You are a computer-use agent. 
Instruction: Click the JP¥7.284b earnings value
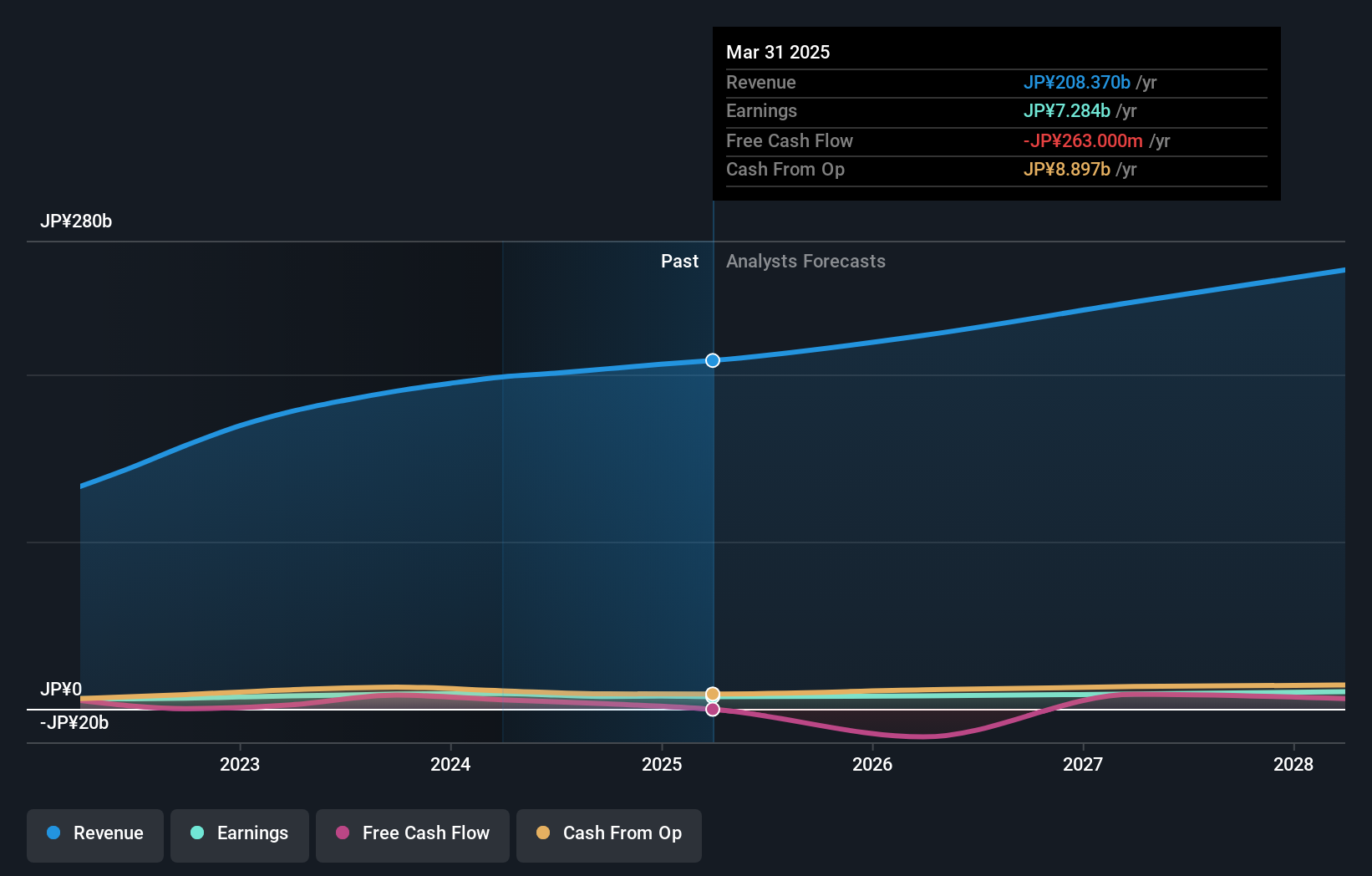click(1067, 111)
